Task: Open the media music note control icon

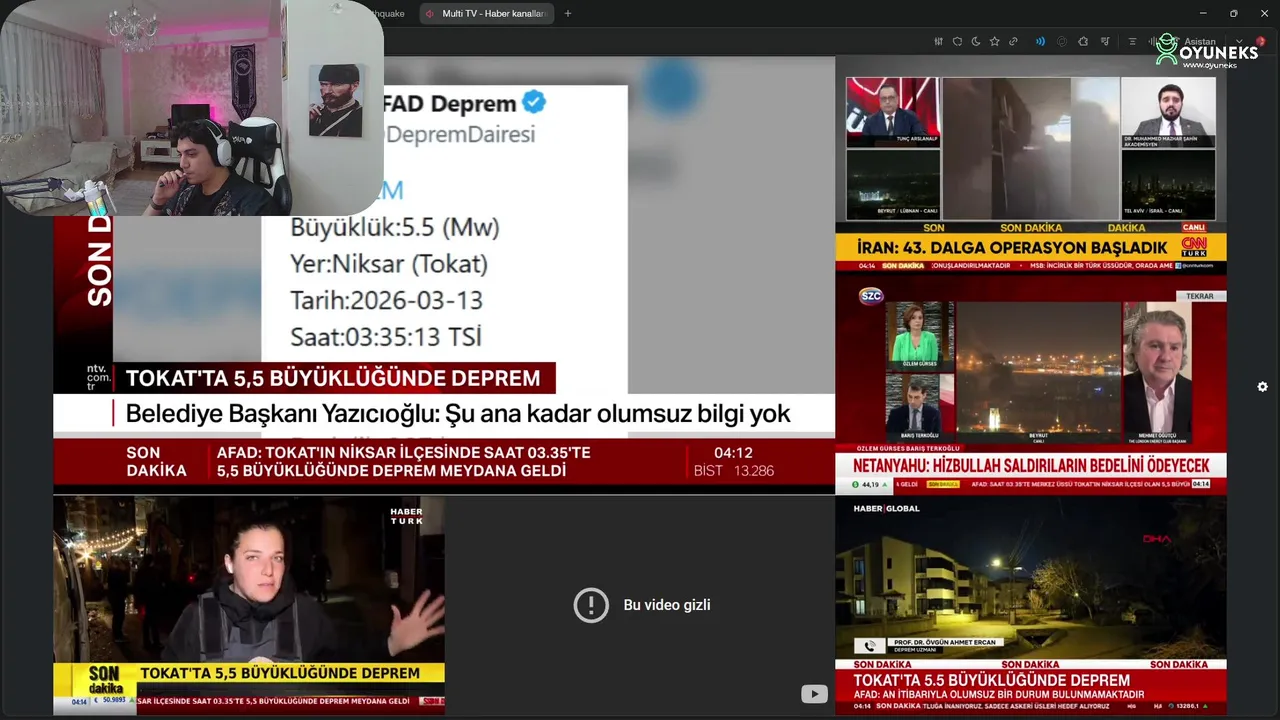Action: click(x=1107, y=41)
